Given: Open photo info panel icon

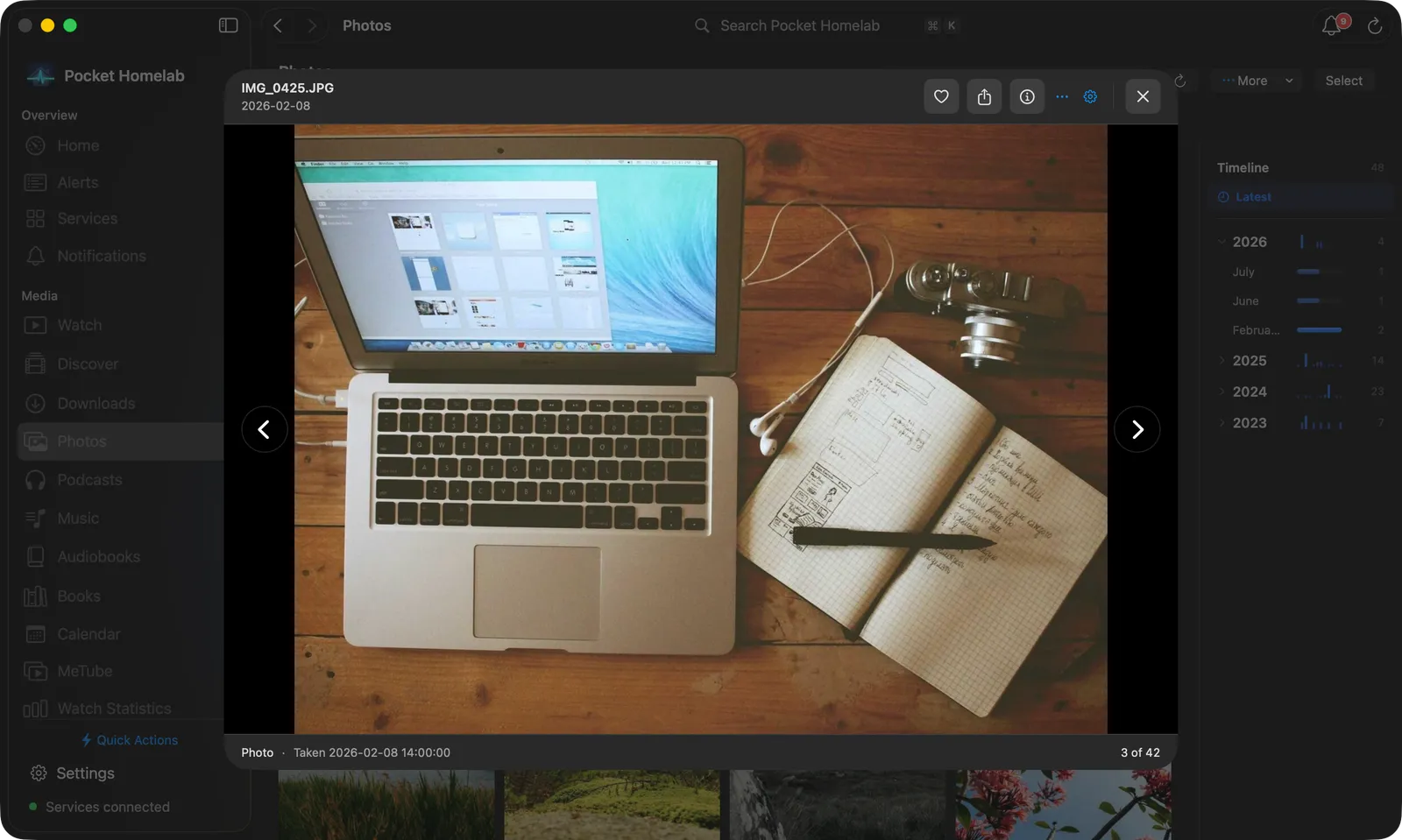Looking at the screenshot, I should coord(1027,96).
